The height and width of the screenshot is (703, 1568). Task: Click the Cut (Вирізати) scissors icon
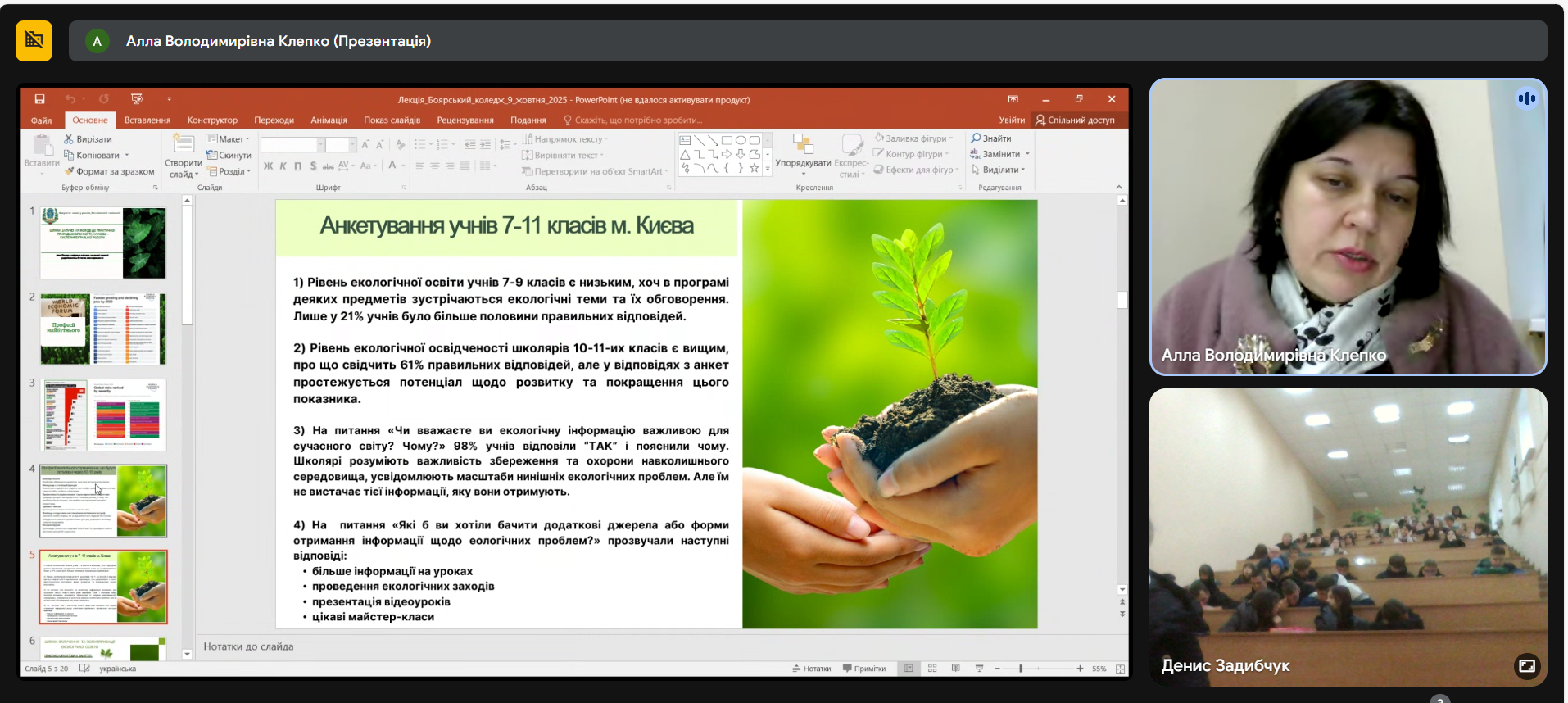tap(70, 139)
